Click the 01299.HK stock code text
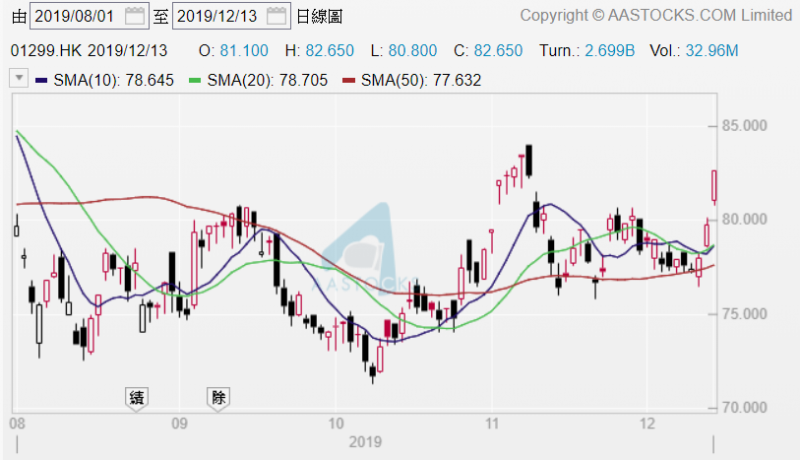Image resolution: width=800 pixels, height=460 pixels. point(46,51)
